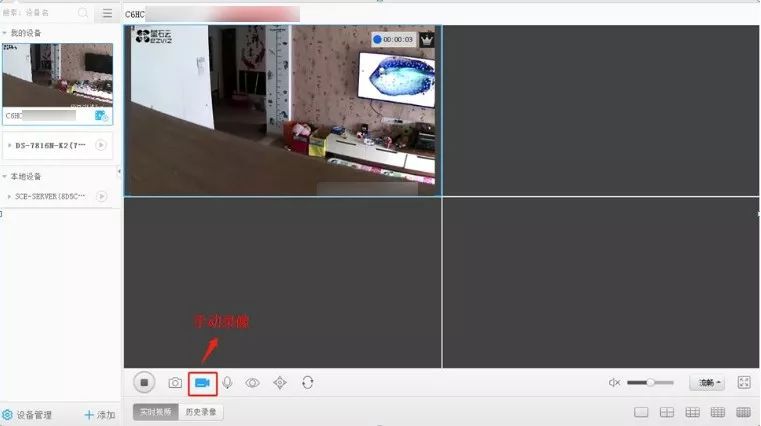Switch to the largest grid layout

coord(743,412)
